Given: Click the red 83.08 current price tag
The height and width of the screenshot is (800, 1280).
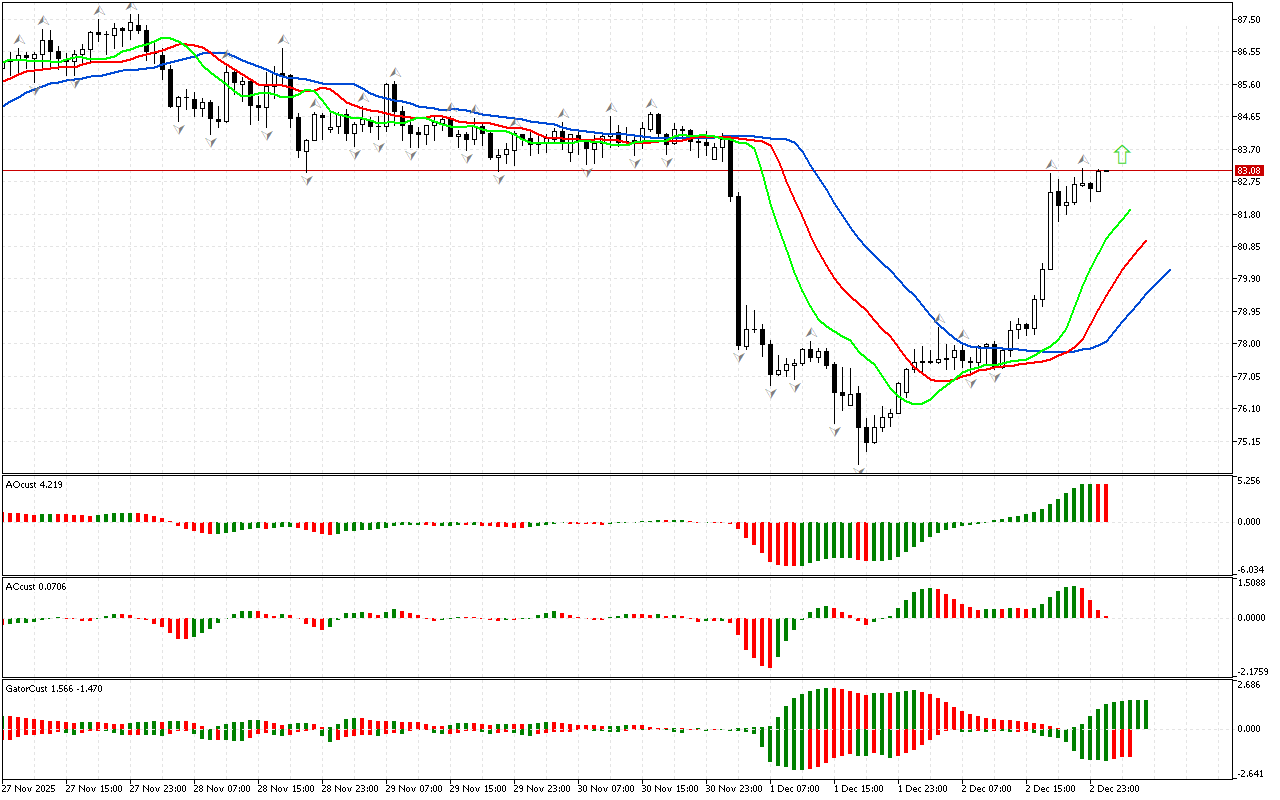Looking at the screenshot, I should click(1248, 171).
